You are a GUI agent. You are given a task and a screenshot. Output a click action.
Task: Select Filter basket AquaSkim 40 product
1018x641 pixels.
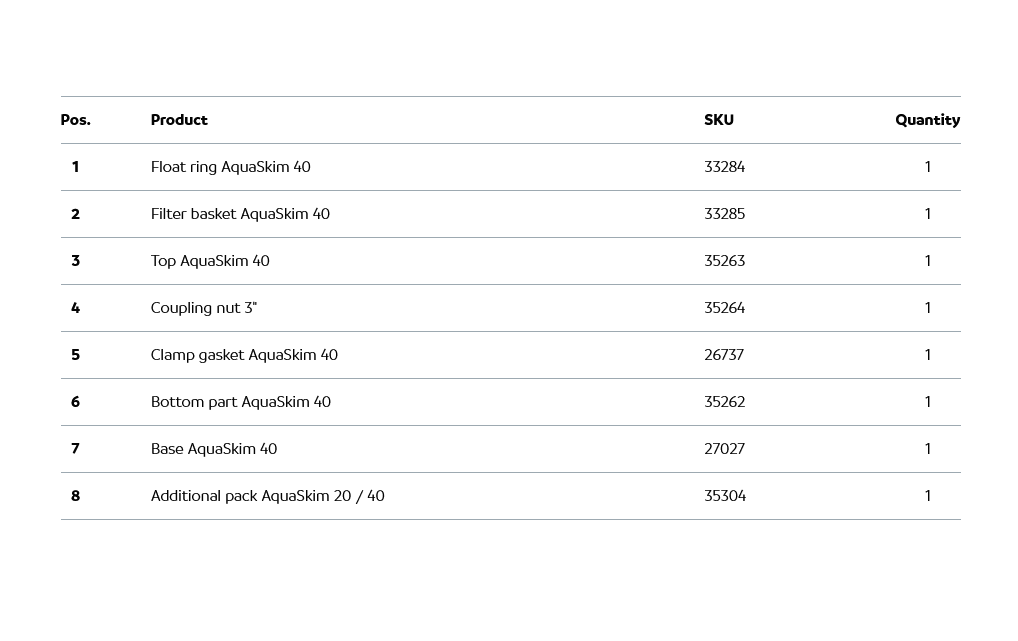240,214
